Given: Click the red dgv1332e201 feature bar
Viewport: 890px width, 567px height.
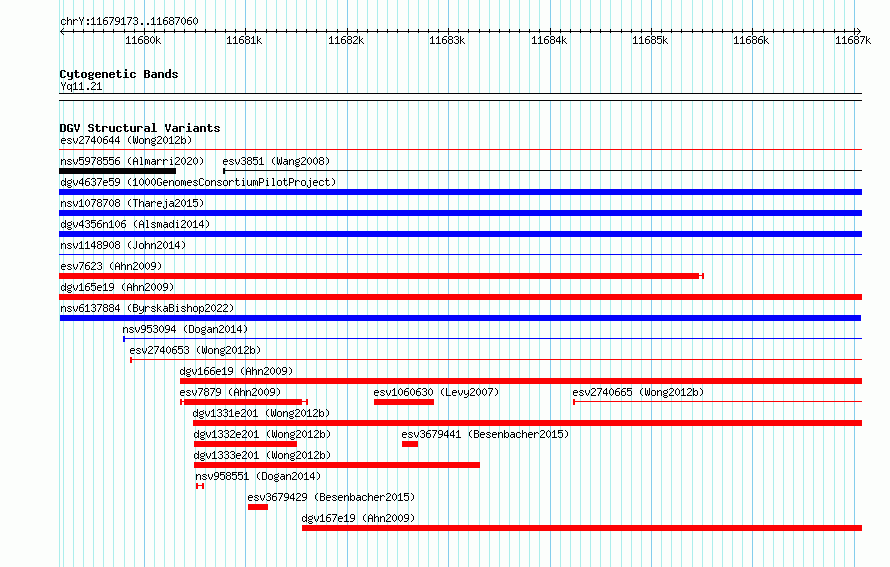Looking at the screenshot, I should [x=245, y=444].
